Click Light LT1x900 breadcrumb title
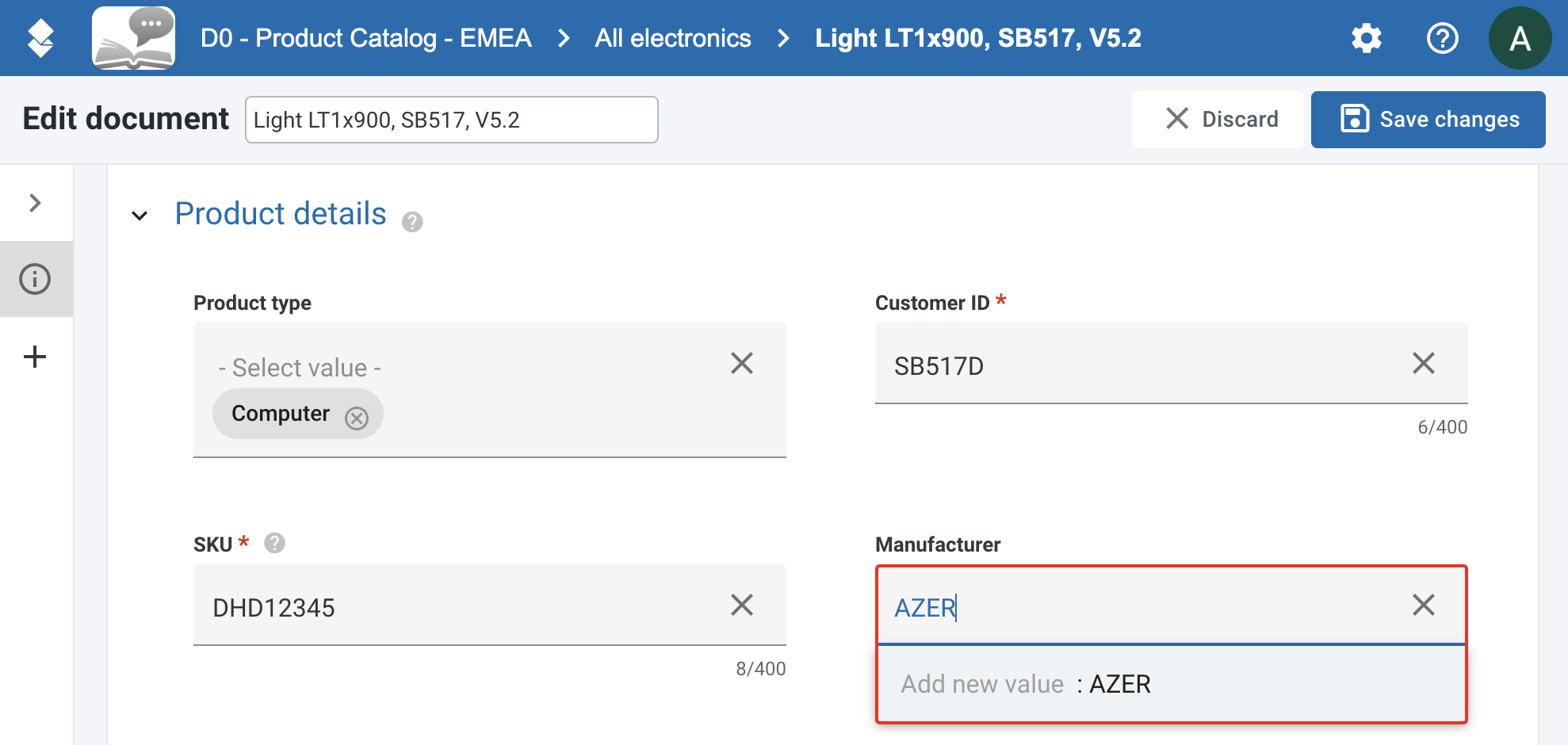The width and height of the screenshot is (1568, 745). pyautogui.click(x=978, y=38)
